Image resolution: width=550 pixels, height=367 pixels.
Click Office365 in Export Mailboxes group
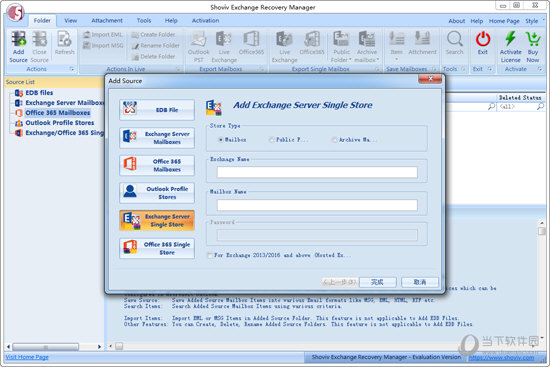click(251, 43)
